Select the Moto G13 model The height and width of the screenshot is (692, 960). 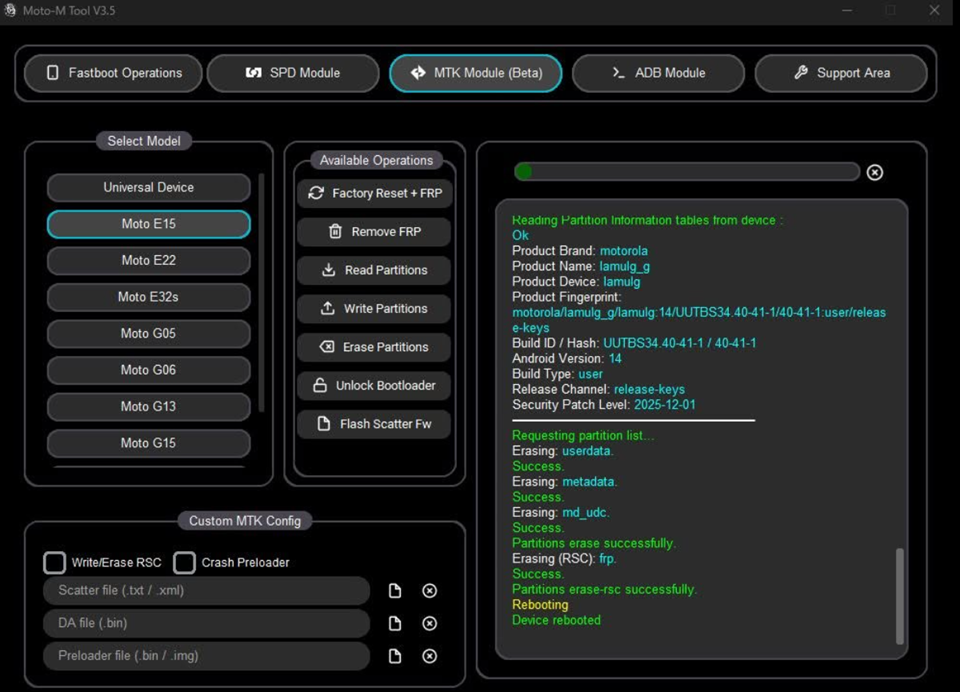(149, 407)
